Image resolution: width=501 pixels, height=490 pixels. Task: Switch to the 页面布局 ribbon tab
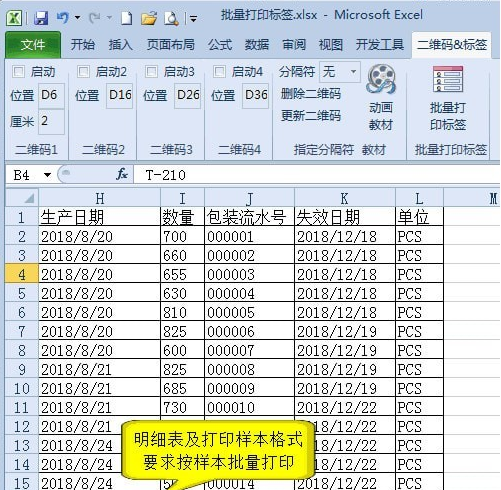[x=171, y=44]
